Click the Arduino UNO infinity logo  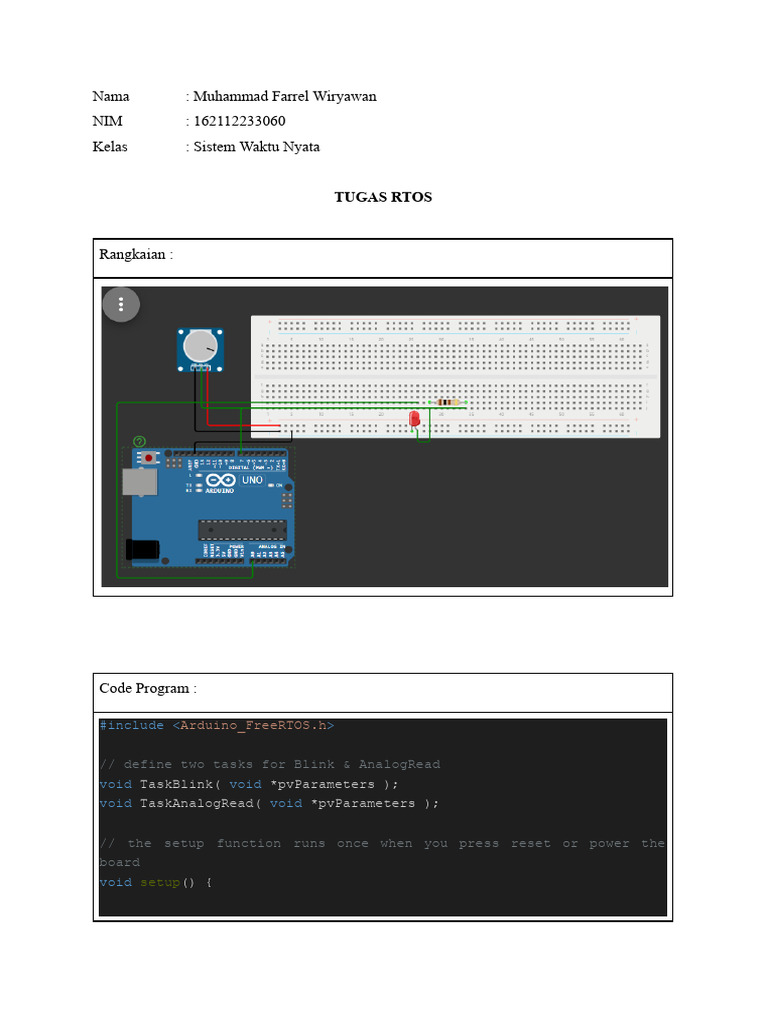pos(221,481)
